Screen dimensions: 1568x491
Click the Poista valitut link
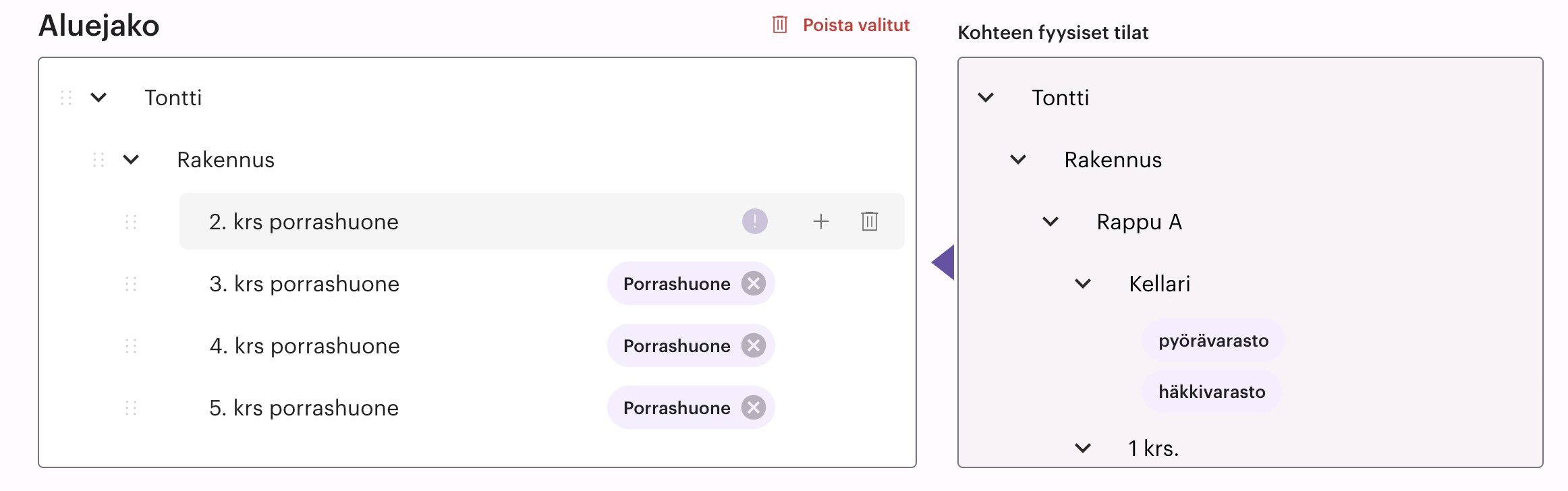pyautogui.click(x=856, y=25)
